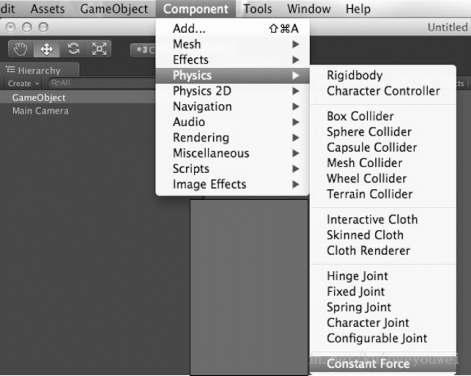Add a Mesh Collider

[x=383, y=163]
